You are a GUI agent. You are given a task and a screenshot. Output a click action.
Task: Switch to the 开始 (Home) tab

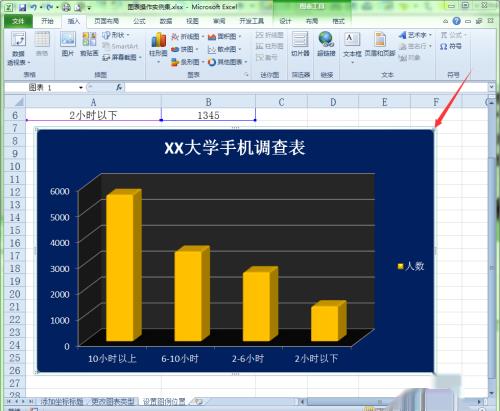point(47,21)
